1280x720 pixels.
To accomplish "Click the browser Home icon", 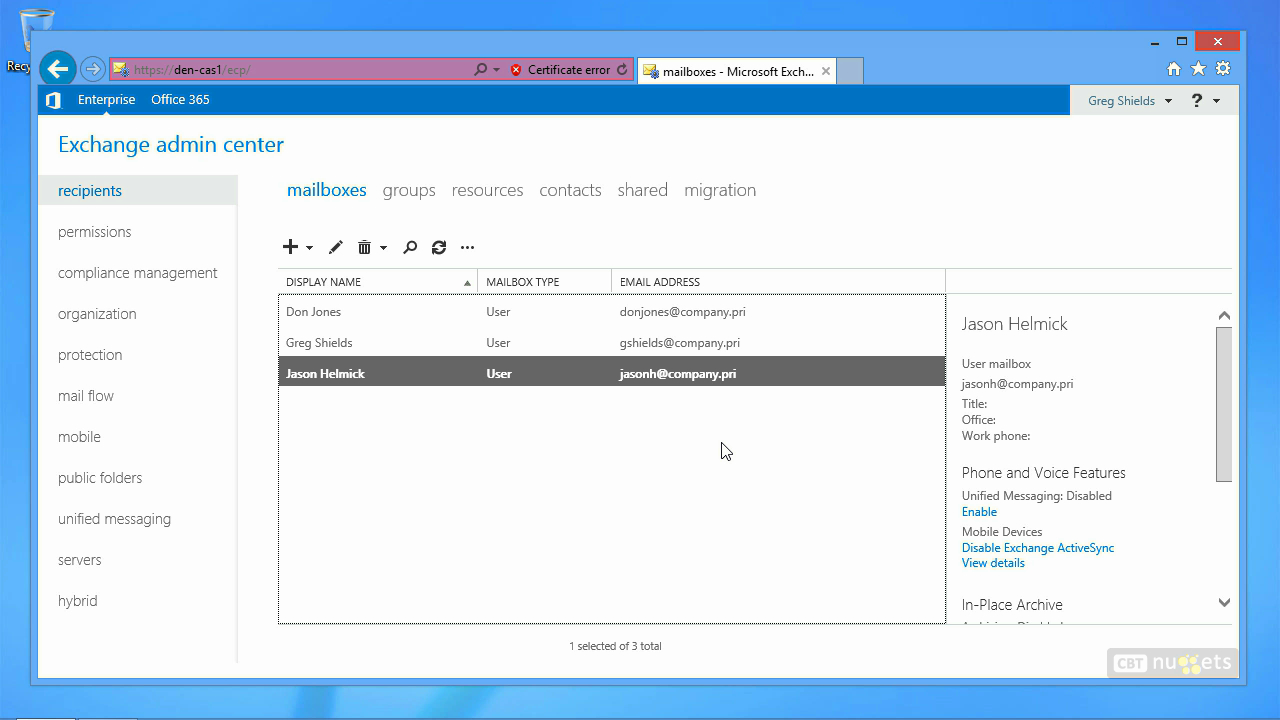I will (1174, 69).
